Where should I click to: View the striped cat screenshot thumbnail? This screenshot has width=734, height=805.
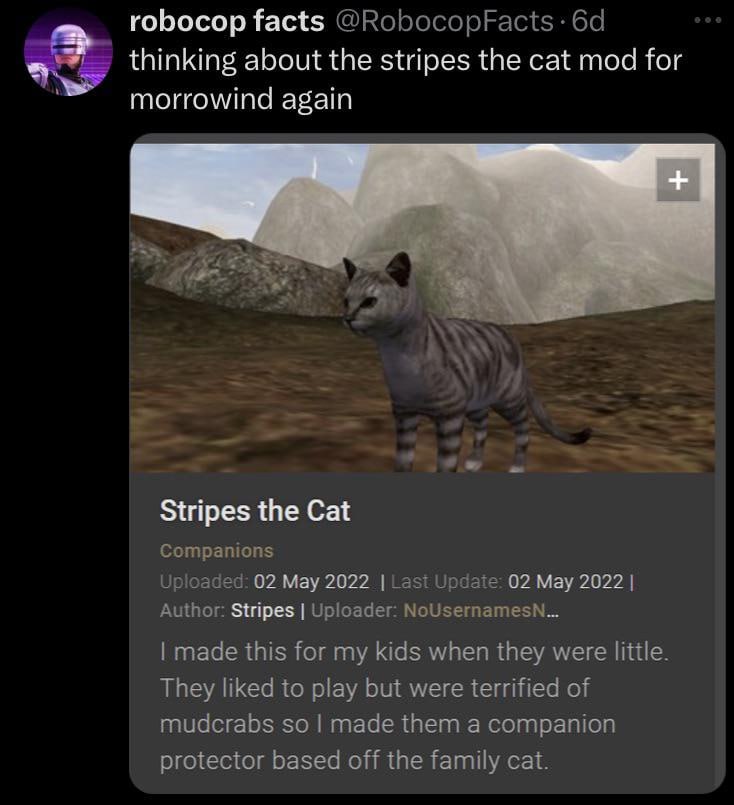(422, 308)
